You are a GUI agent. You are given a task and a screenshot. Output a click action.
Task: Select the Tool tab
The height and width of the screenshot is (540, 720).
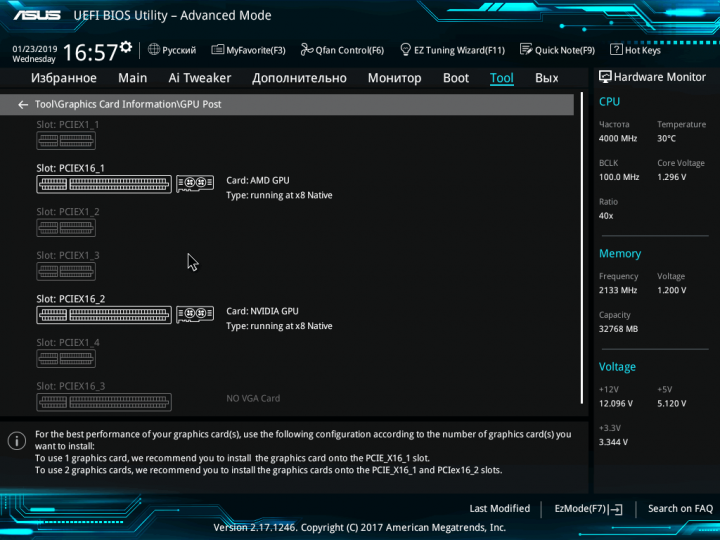point(501,78)
